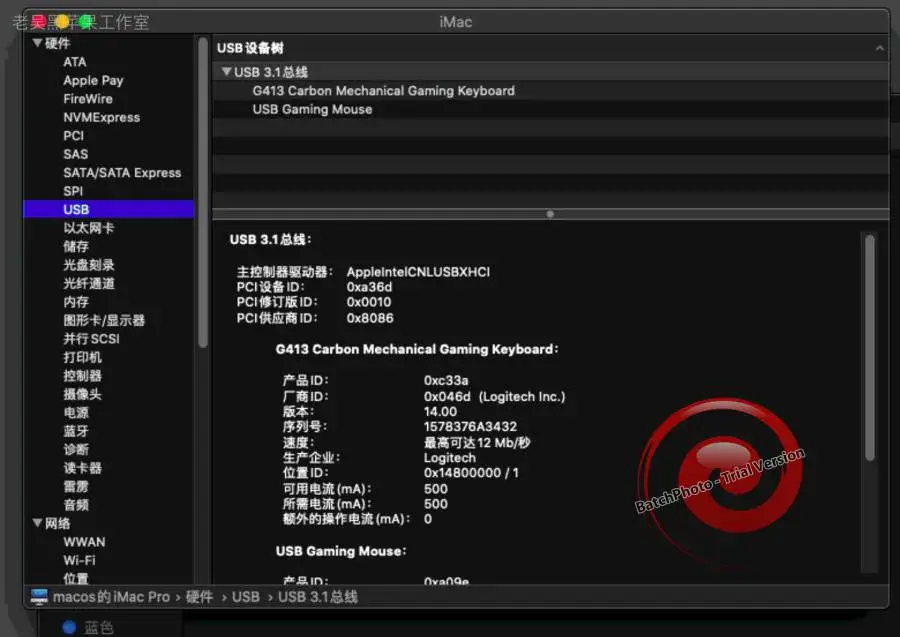Collapse the USB 3.1总线 tree node
Image resolution: width=900 pixels, height=637 pixels.
(227, 72)
